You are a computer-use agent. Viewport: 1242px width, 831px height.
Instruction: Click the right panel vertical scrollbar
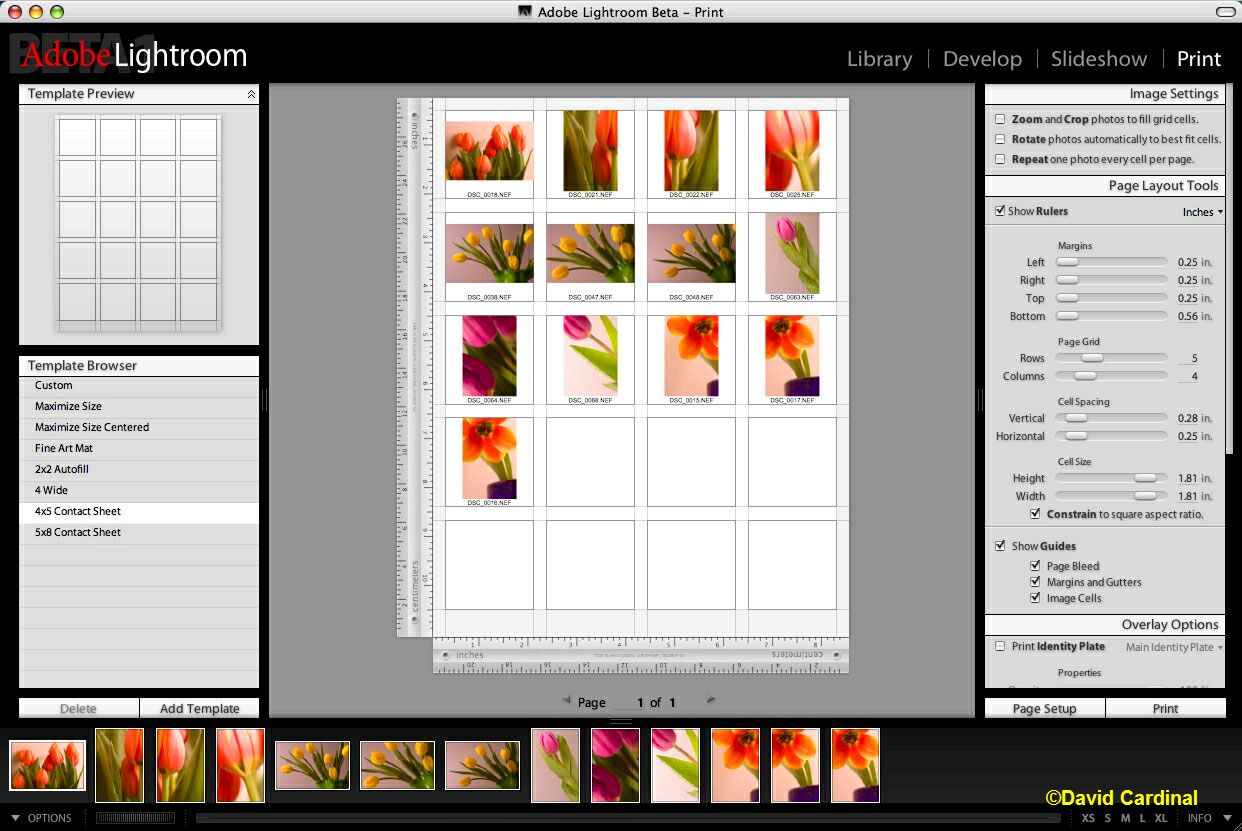(1230, 270)
